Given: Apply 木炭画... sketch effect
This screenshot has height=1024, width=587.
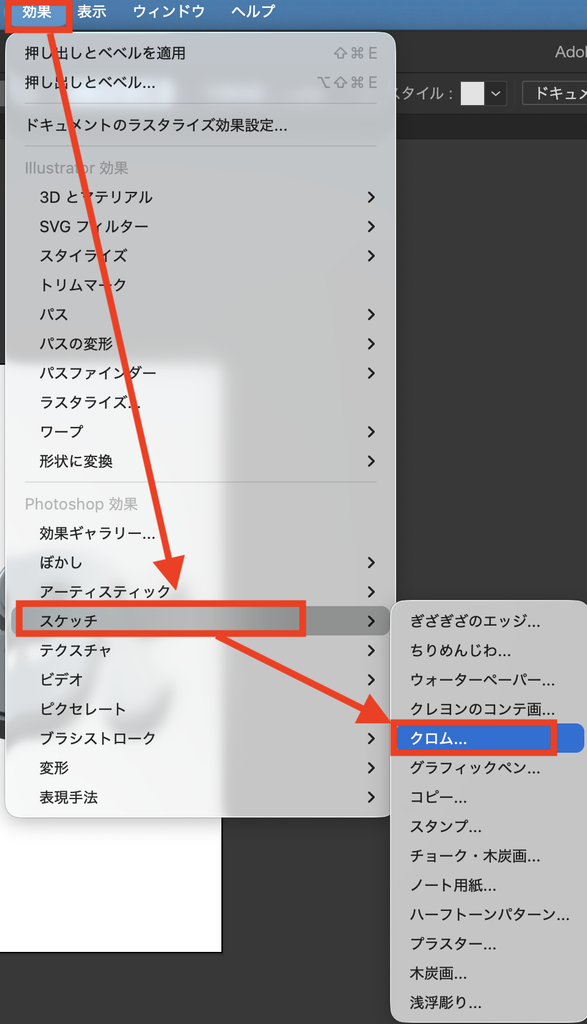Looking at the screenshot, I should [490, 974].
